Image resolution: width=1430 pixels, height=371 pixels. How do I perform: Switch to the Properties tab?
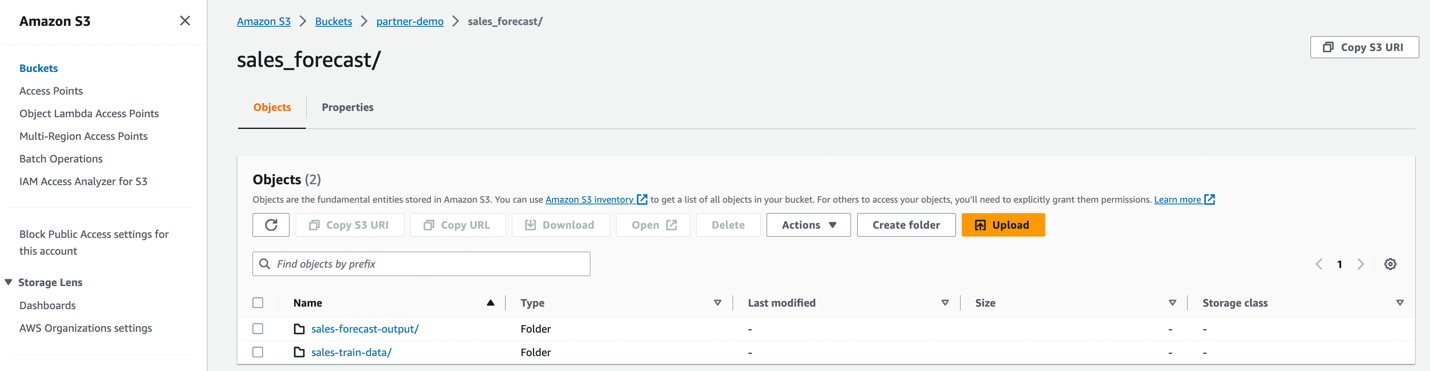tap(348, 107)
